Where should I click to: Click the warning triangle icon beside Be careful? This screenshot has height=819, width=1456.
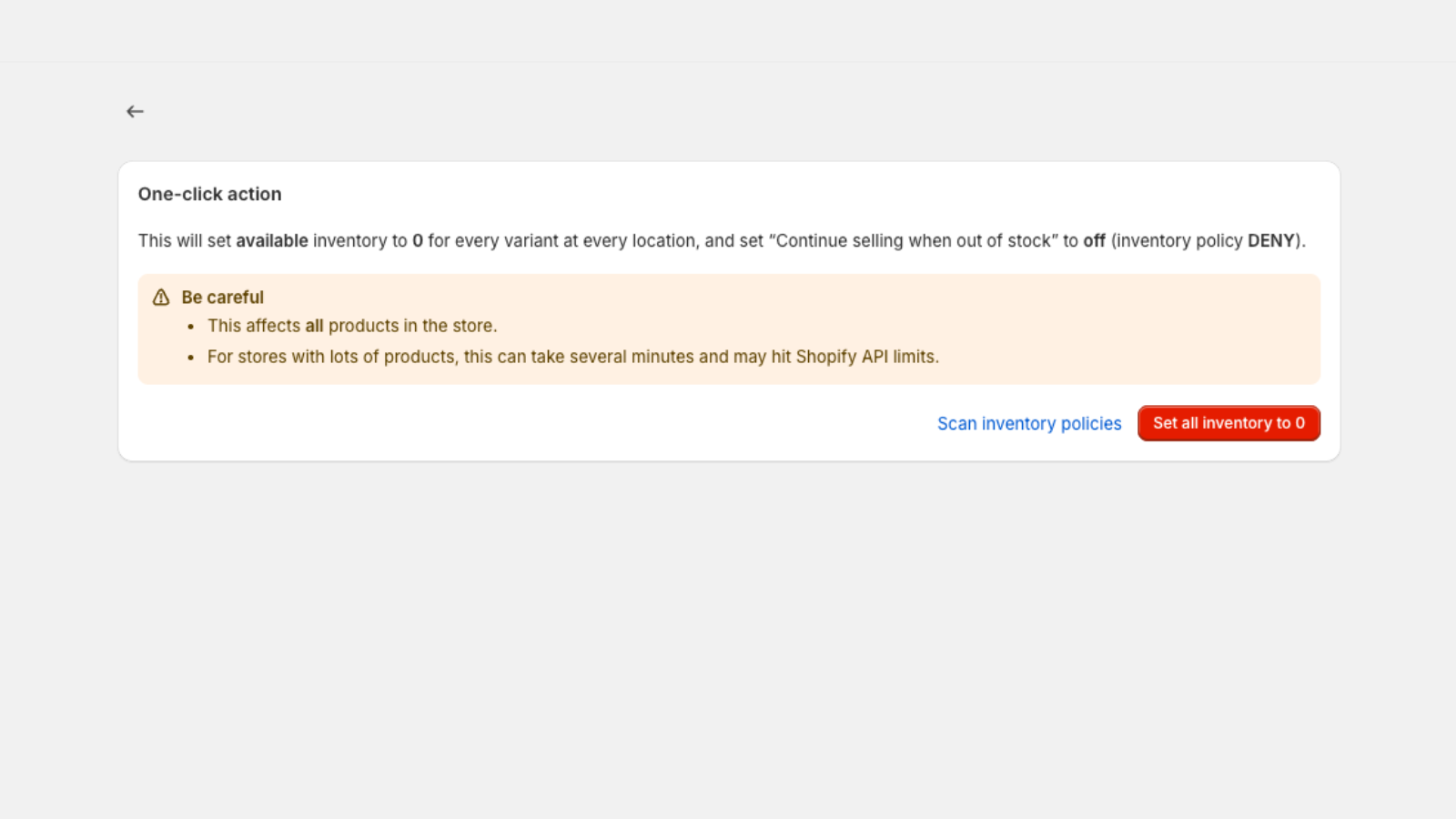tap(161, 298)
